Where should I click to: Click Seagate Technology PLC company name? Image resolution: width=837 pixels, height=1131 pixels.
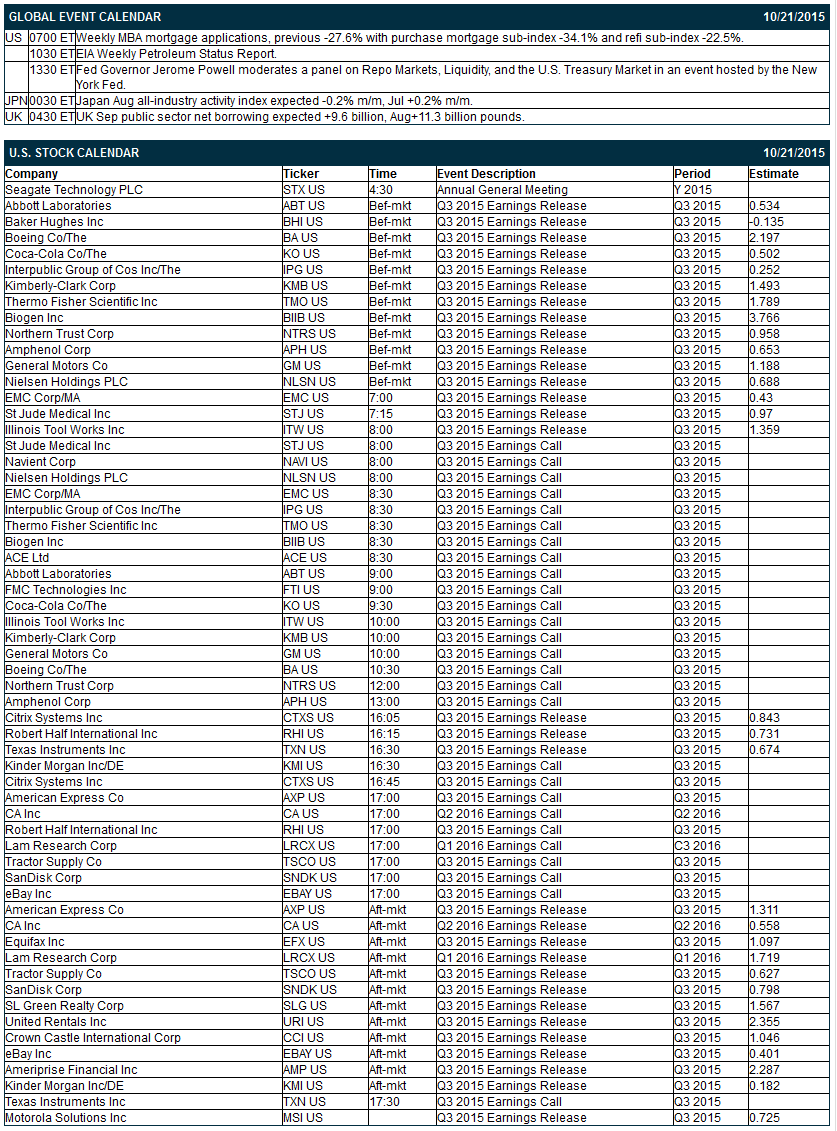coord(74,190)
